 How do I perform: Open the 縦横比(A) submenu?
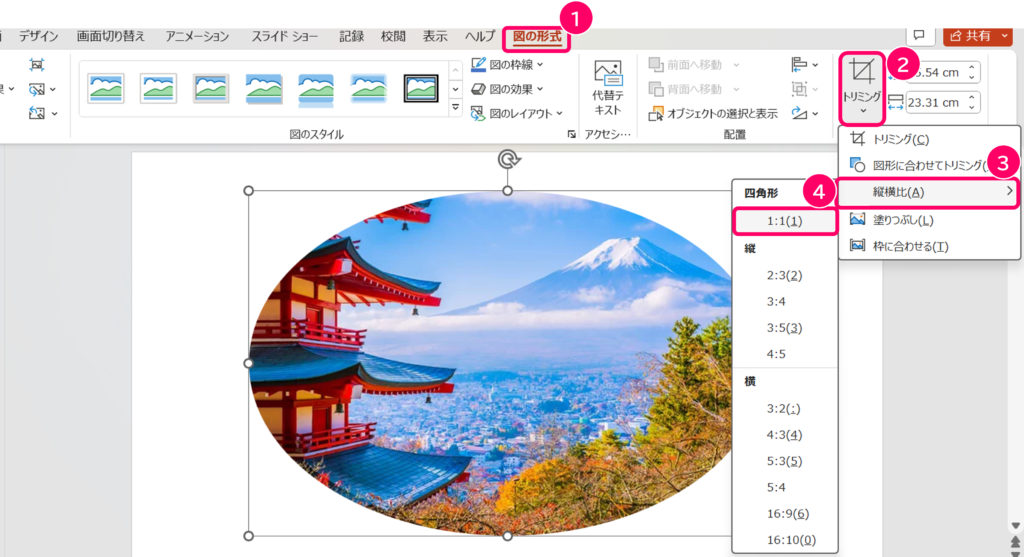(929, 192)
